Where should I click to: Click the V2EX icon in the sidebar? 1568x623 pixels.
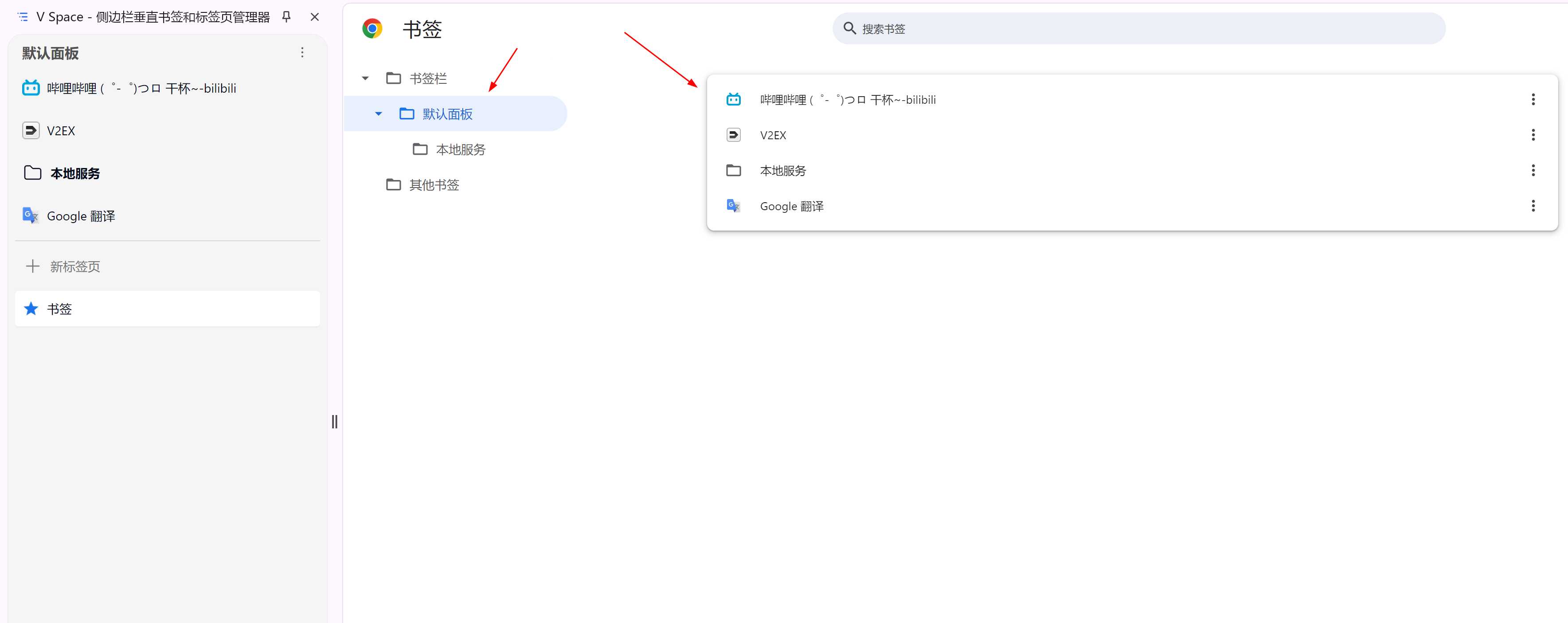(31, 130)
